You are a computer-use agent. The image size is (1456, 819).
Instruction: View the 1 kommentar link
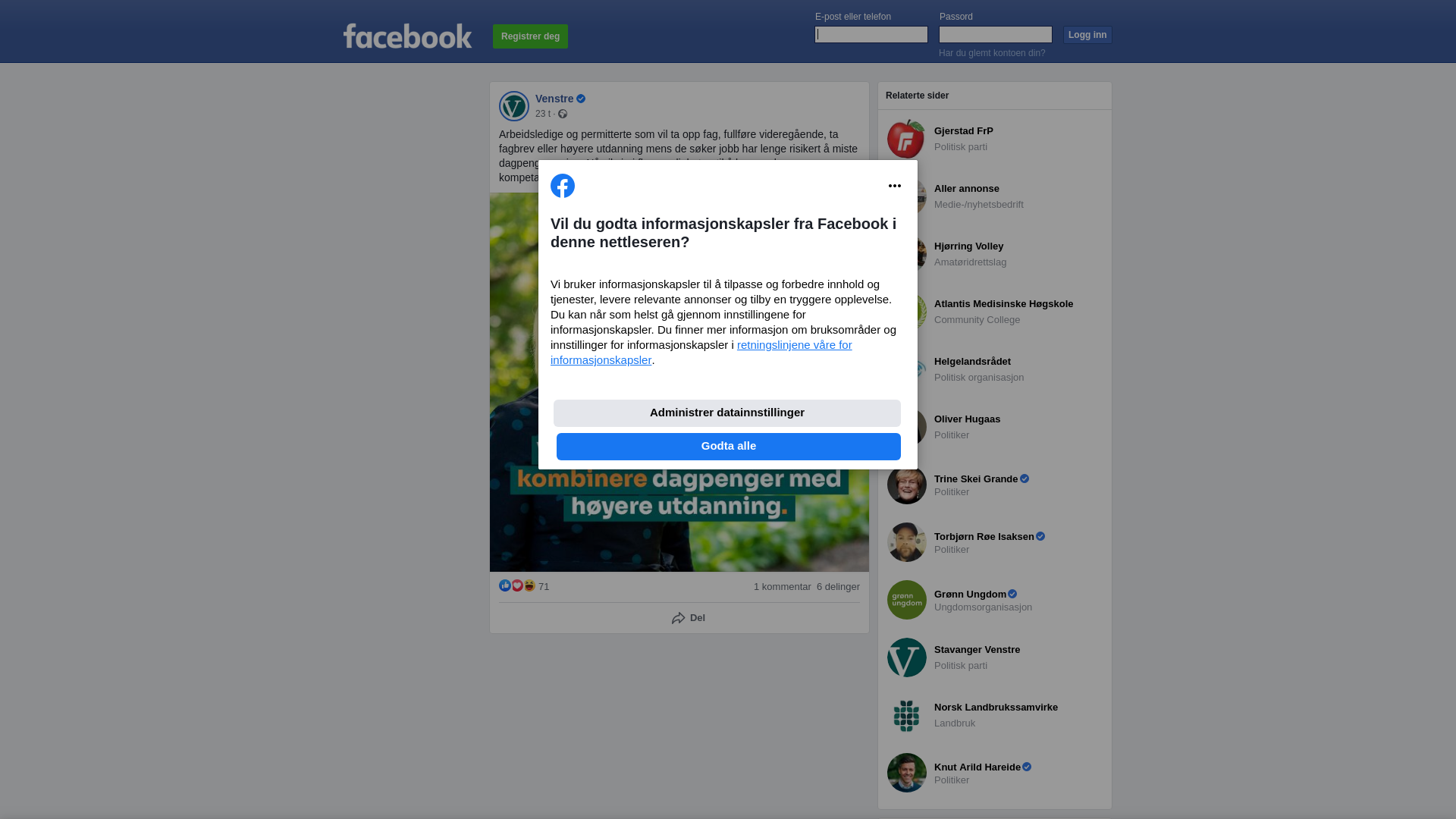click(783, 587)
